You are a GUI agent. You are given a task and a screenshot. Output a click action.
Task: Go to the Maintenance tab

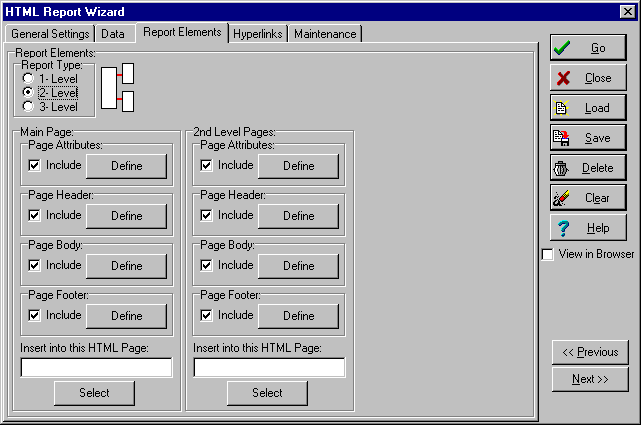point(325,34)
